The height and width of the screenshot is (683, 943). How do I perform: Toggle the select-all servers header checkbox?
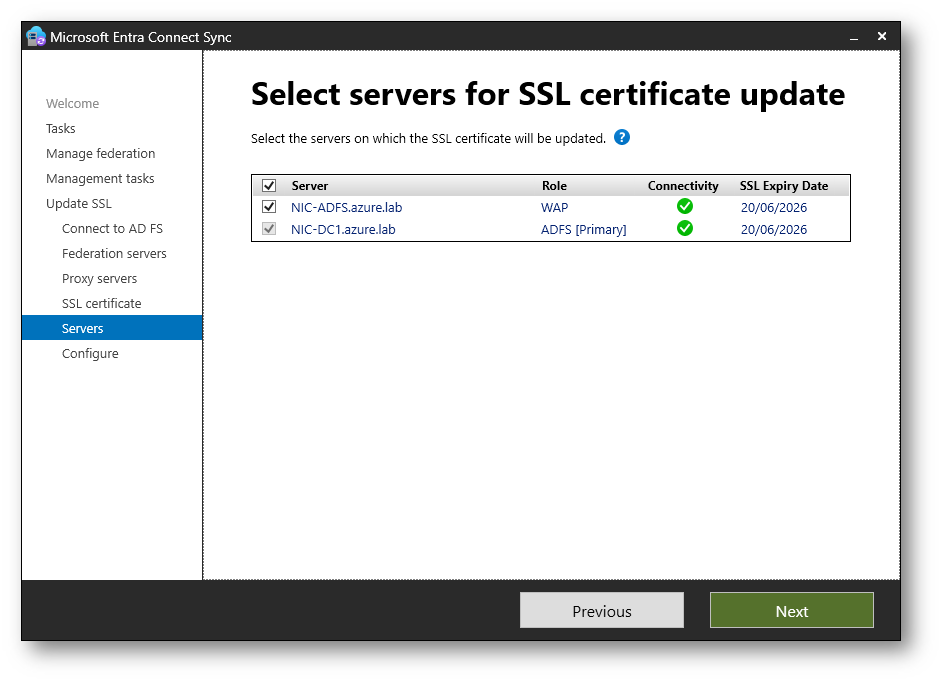click(x=269, y=186)
